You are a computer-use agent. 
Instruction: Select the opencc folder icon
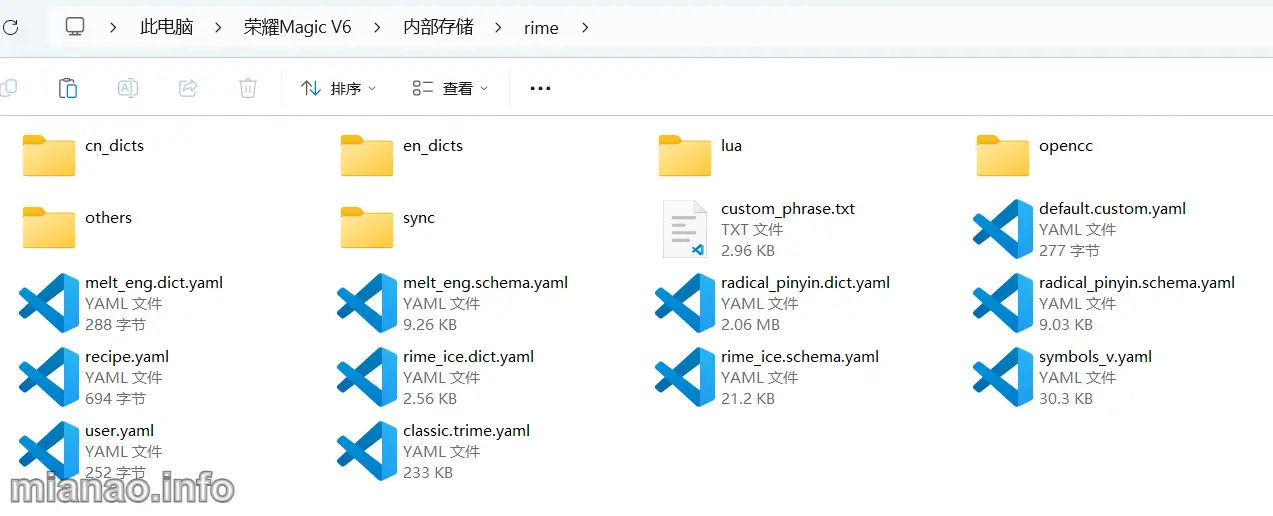point(1003,155)
